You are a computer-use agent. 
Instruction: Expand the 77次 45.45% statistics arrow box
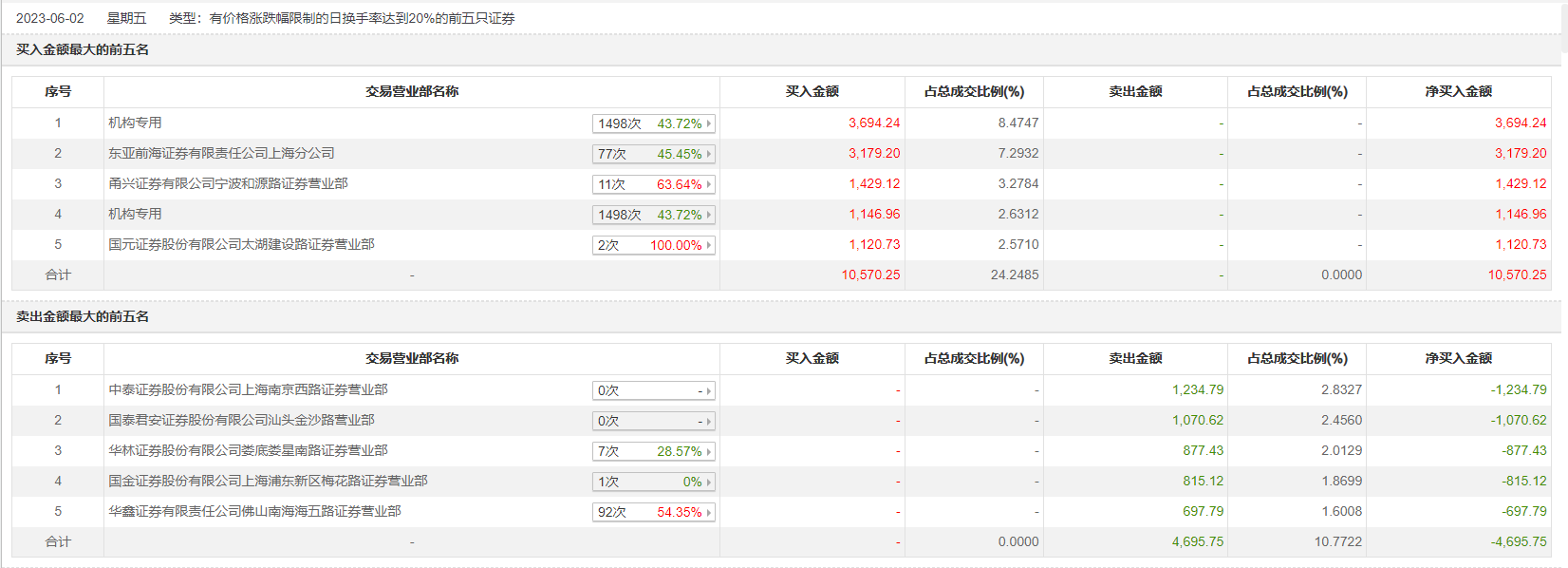(653, 154)
